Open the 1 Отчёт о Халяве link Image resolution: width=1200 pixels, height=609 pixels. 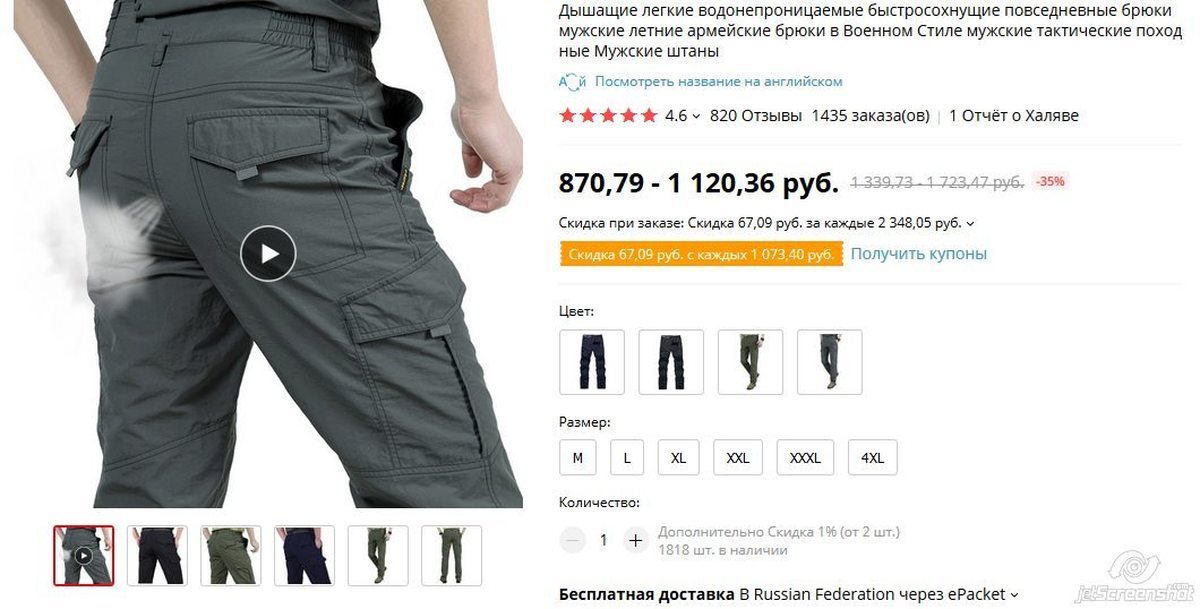(x=1014, y=116)
